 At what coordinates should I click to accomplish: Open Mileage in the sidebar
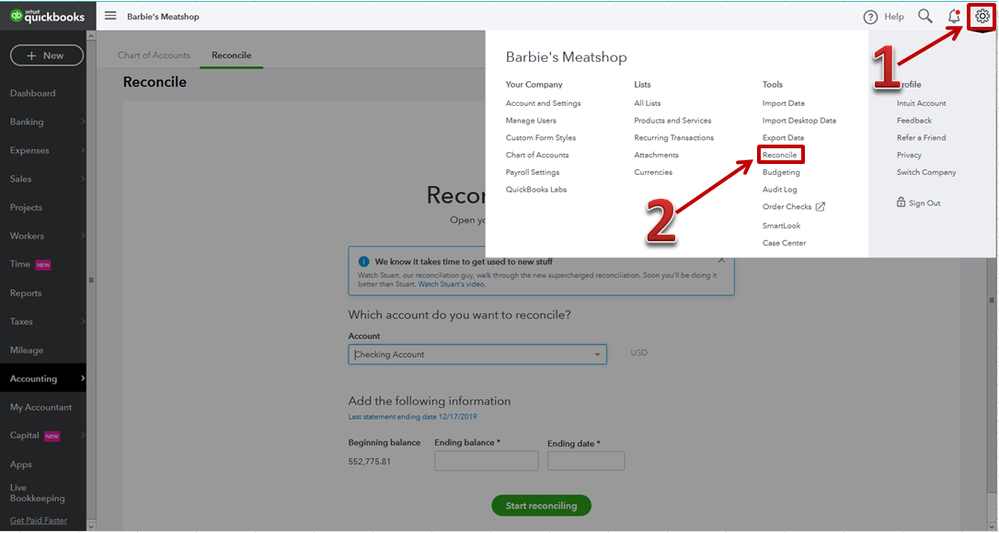[27, 350]
